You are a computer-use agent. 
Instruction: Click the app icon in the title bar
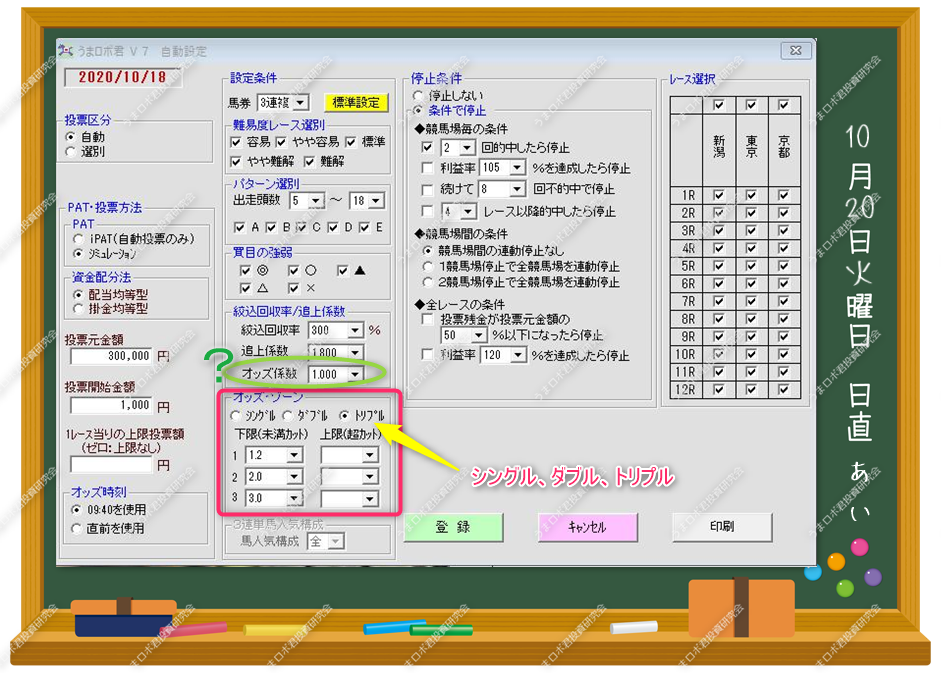pos(65,50)
